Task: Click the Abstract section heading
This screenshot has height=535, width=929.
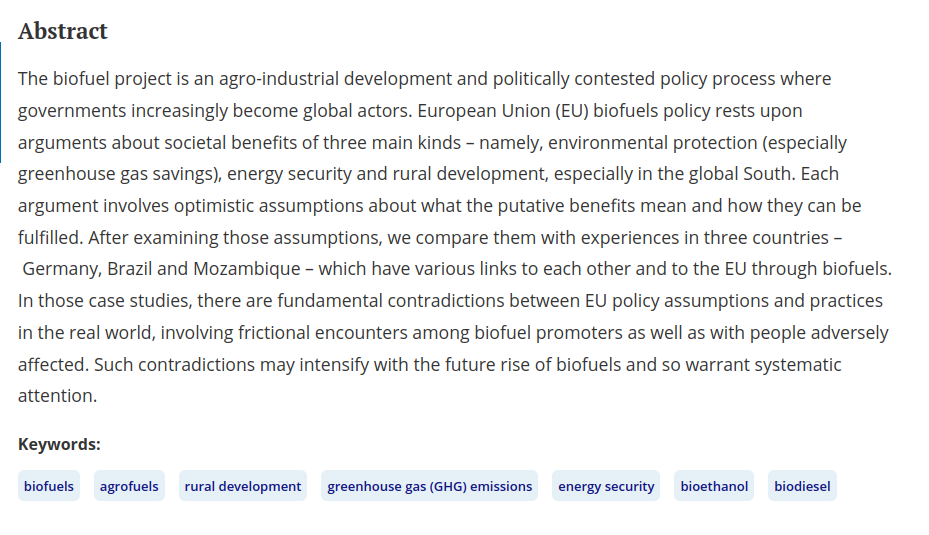Action: 63,31
